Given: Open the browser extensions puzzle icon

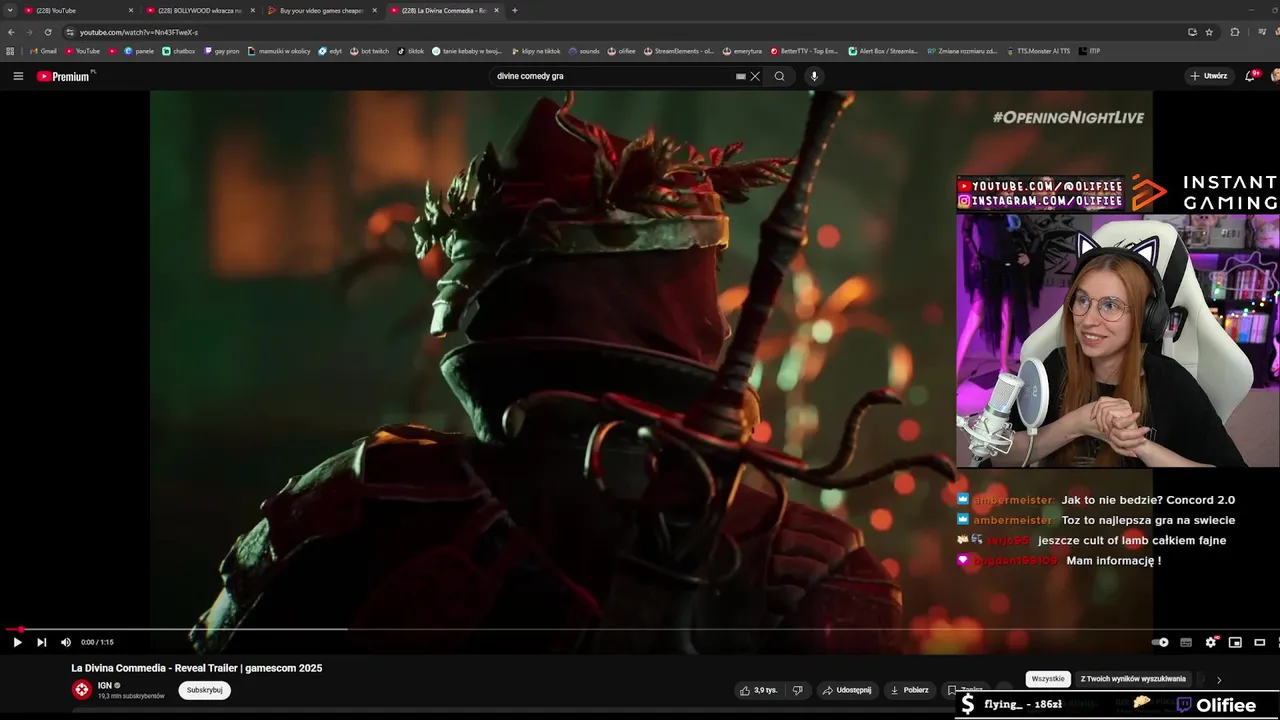Looking at the screenshot, I should click(1235, 32).
